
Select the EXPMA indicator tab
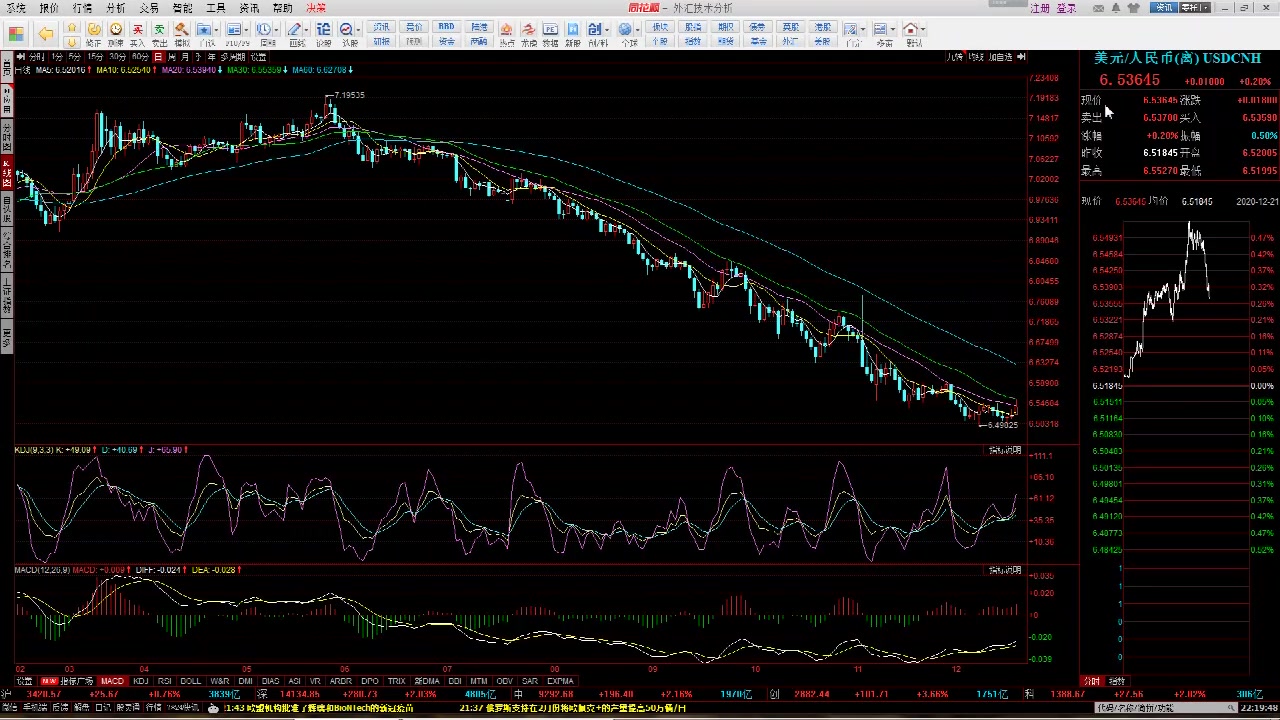pyautogui.click(x=560, y=681)
